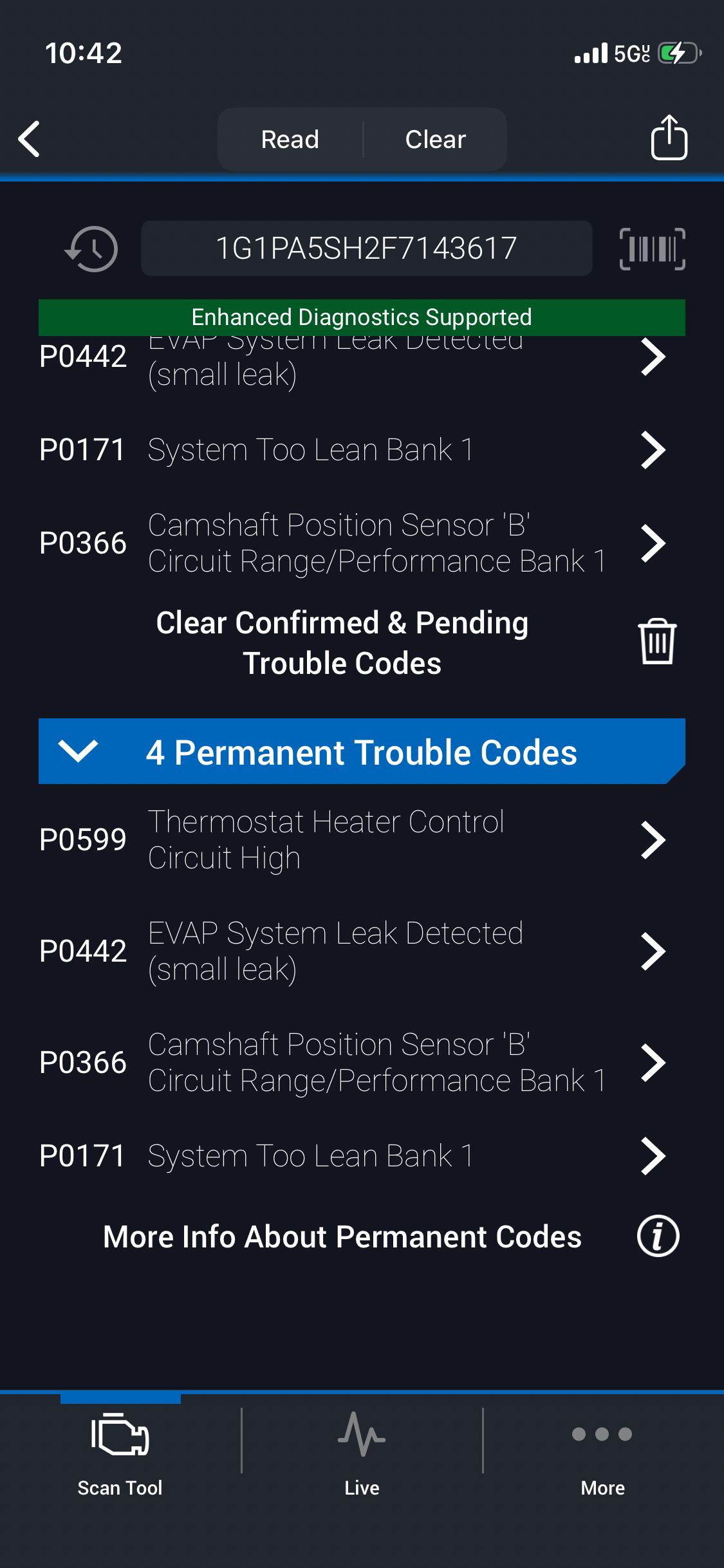The width and height of the screenshot is (724, 1568).
Task: Expand permanent code P0442 details chevron
Action: pos(653,951)
